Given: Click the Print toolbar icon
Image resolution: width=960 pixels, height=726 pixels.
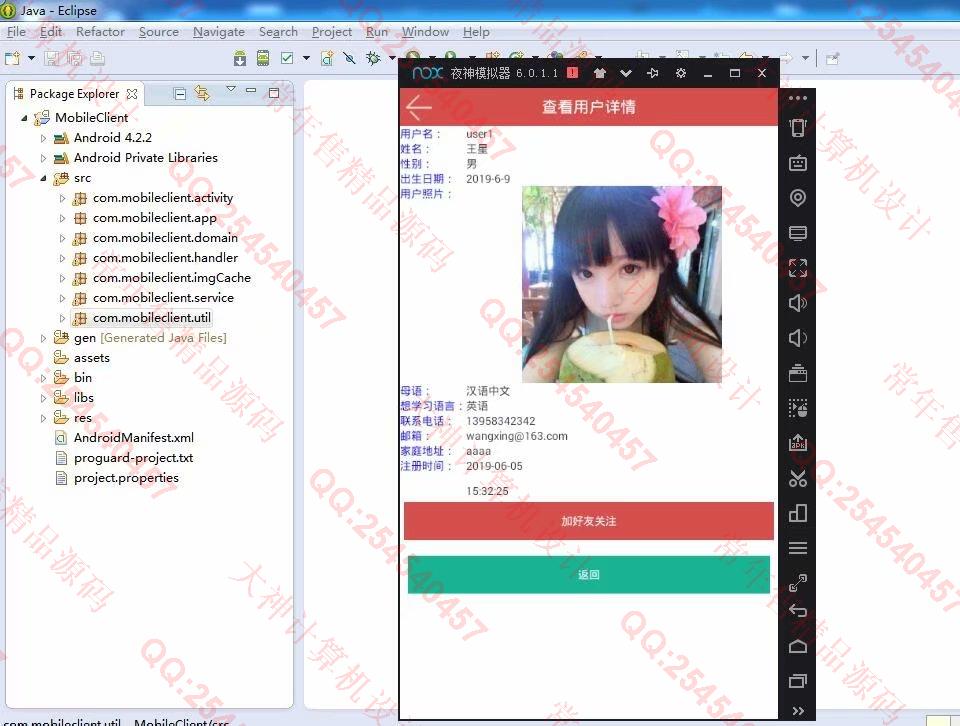Looking at the screenshot, I should click(97, 58).
